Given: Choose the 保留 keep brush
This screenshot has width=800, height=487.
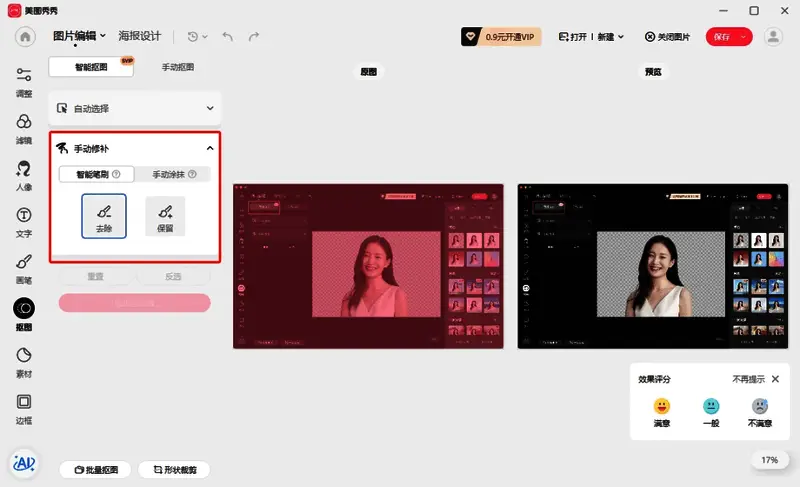Looking at the screenshot, I should [x=165, y=216].
